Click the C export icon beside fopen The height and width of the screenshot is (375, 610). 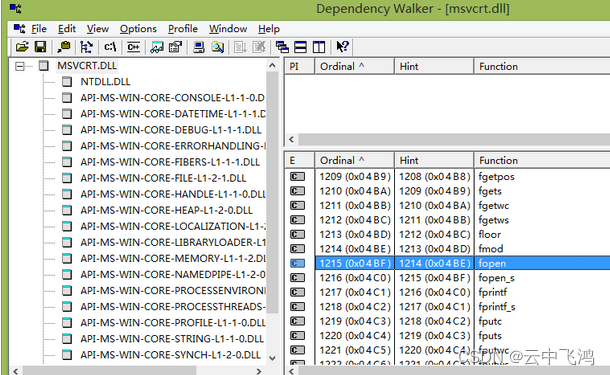tap(297, 263)
